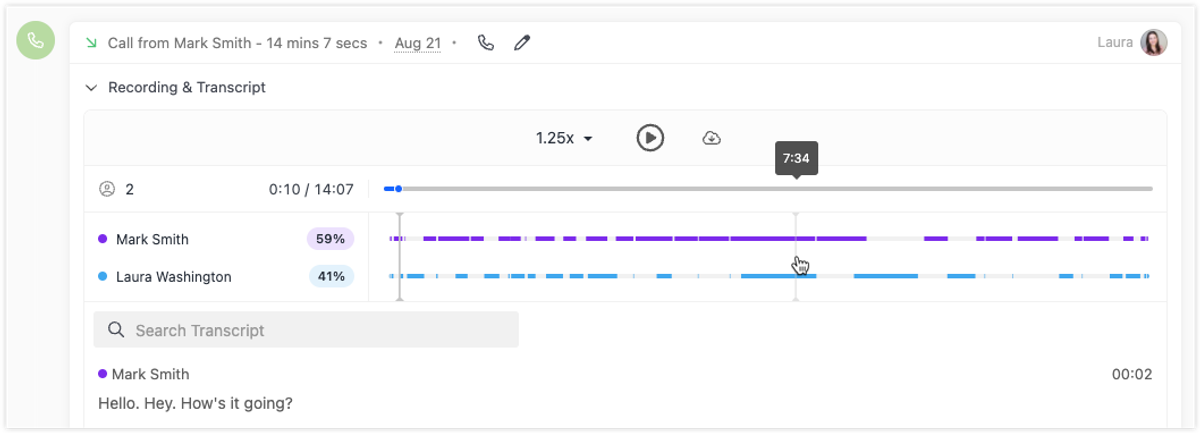
Task: Click the Search Transcript field
Action: (x=306, y=330)
